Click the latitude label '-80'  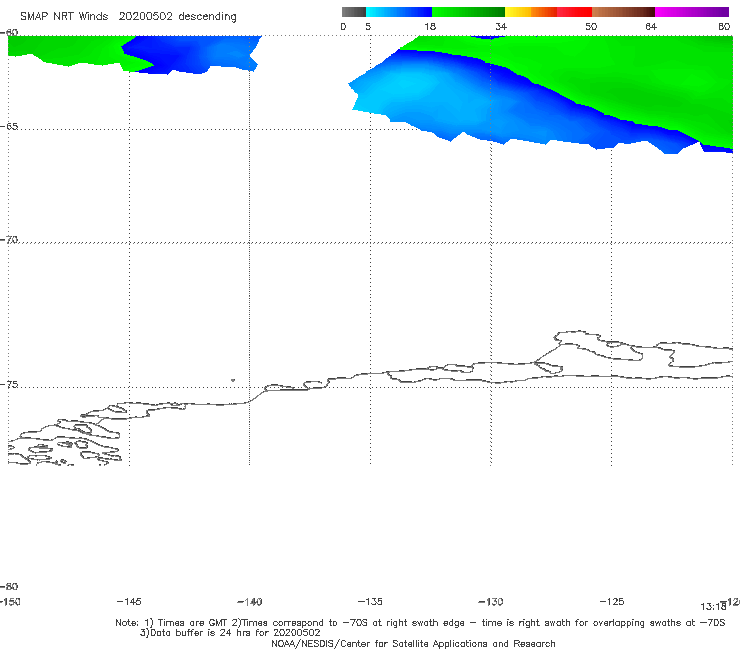(9, 587)
